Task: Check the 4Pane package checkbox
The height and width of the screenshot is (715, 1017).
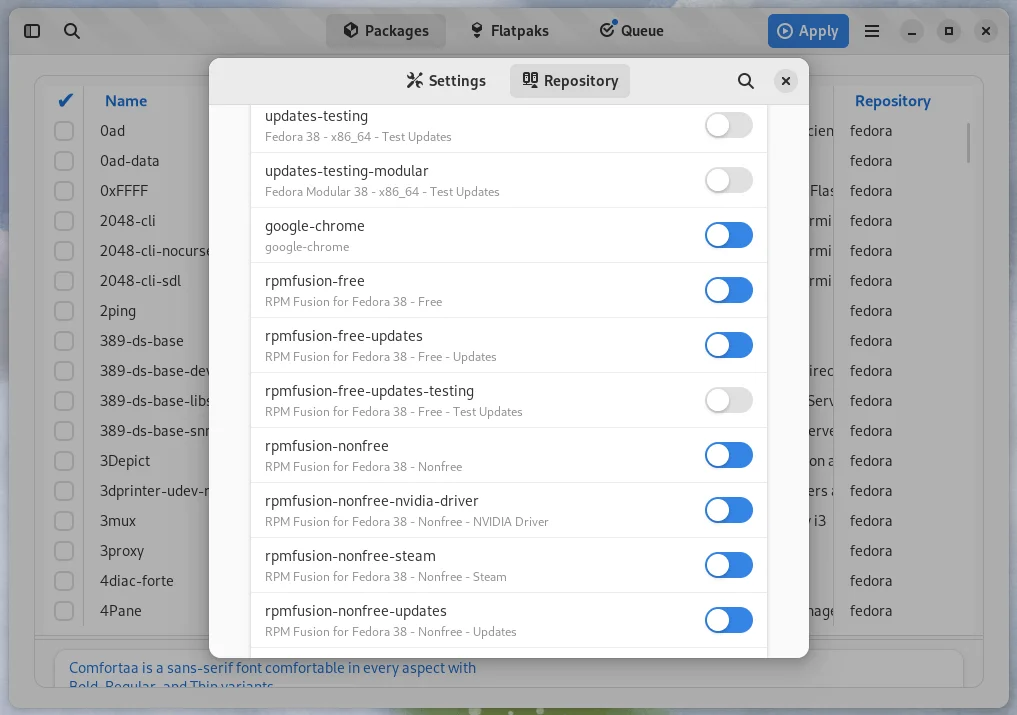Action: (x=64, y=611)
